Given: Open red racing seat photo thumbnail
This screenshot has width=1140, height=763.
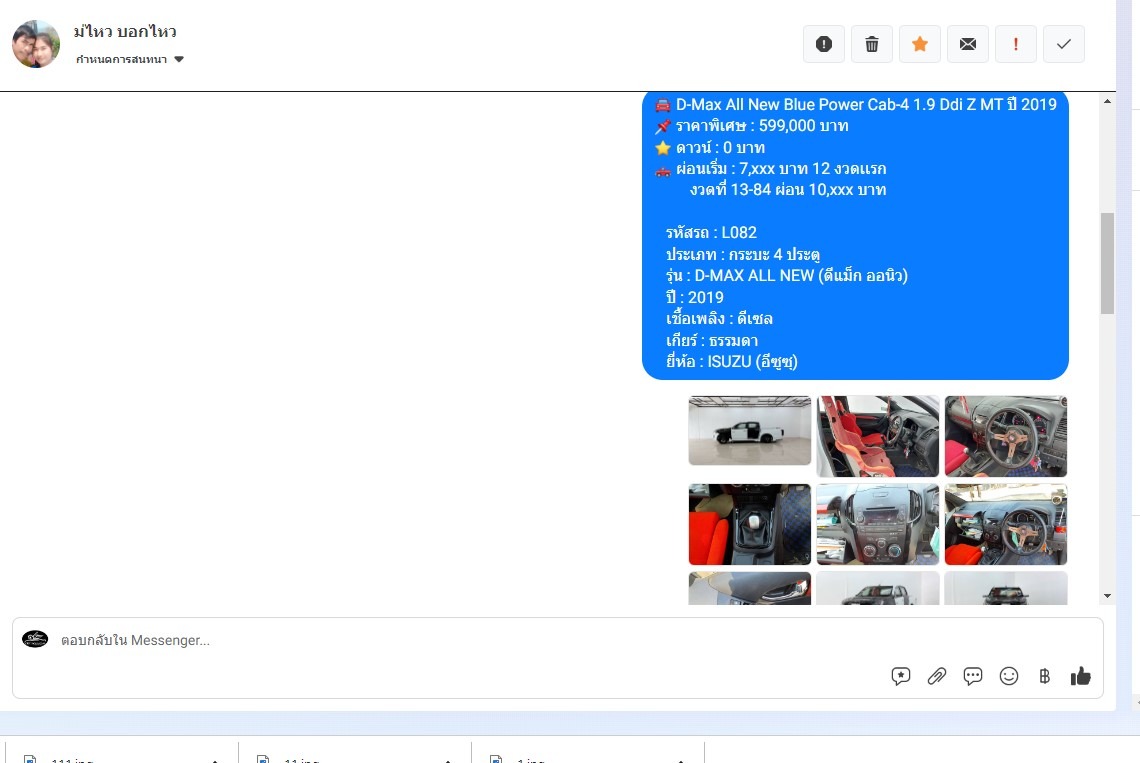Looking at the screenshot, I should point(878,436).
